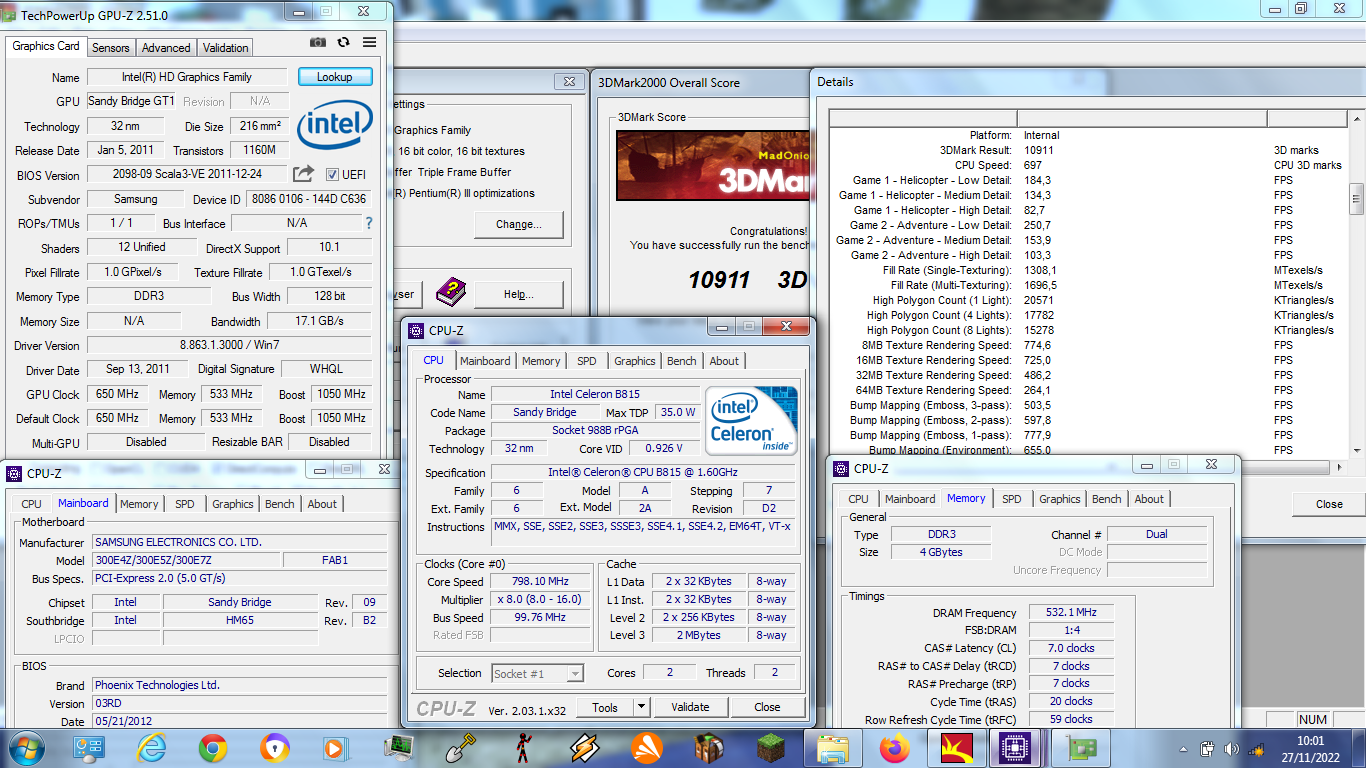The width and height of the screenshot is (1366, 768).
Task: Open Graphics tab in Mainboard CPU-Z window
Action: [x=233, y=504]
